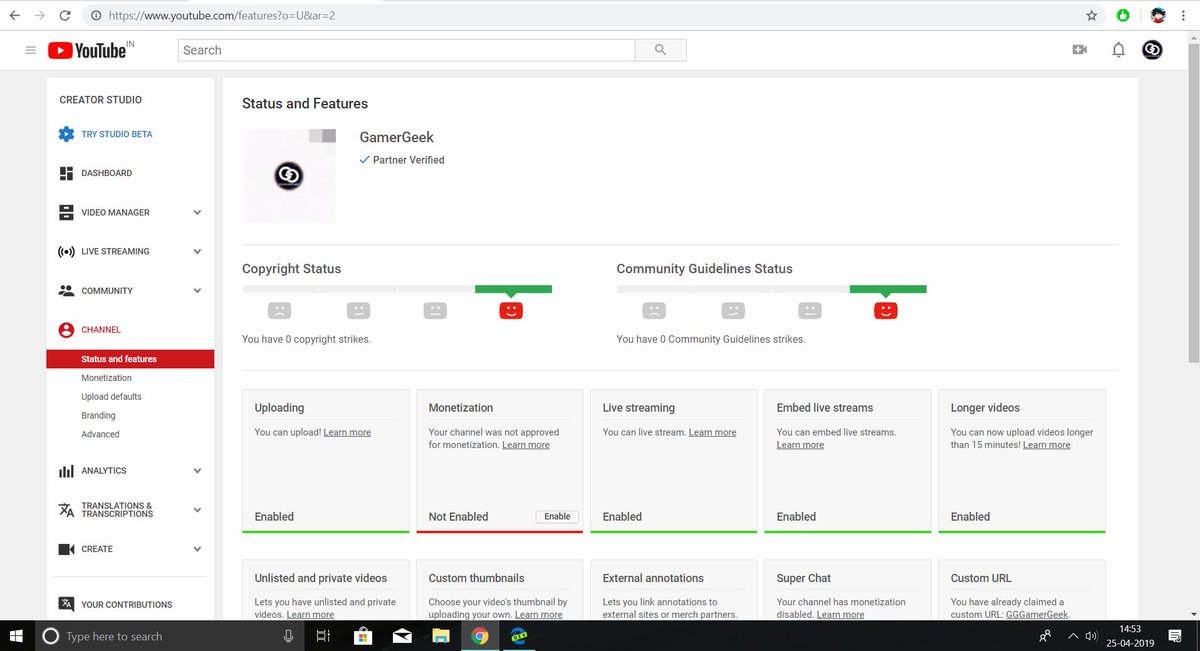Click Learn more in Unlisted and private videos card
1200x651 pixels.
point(310,614)
